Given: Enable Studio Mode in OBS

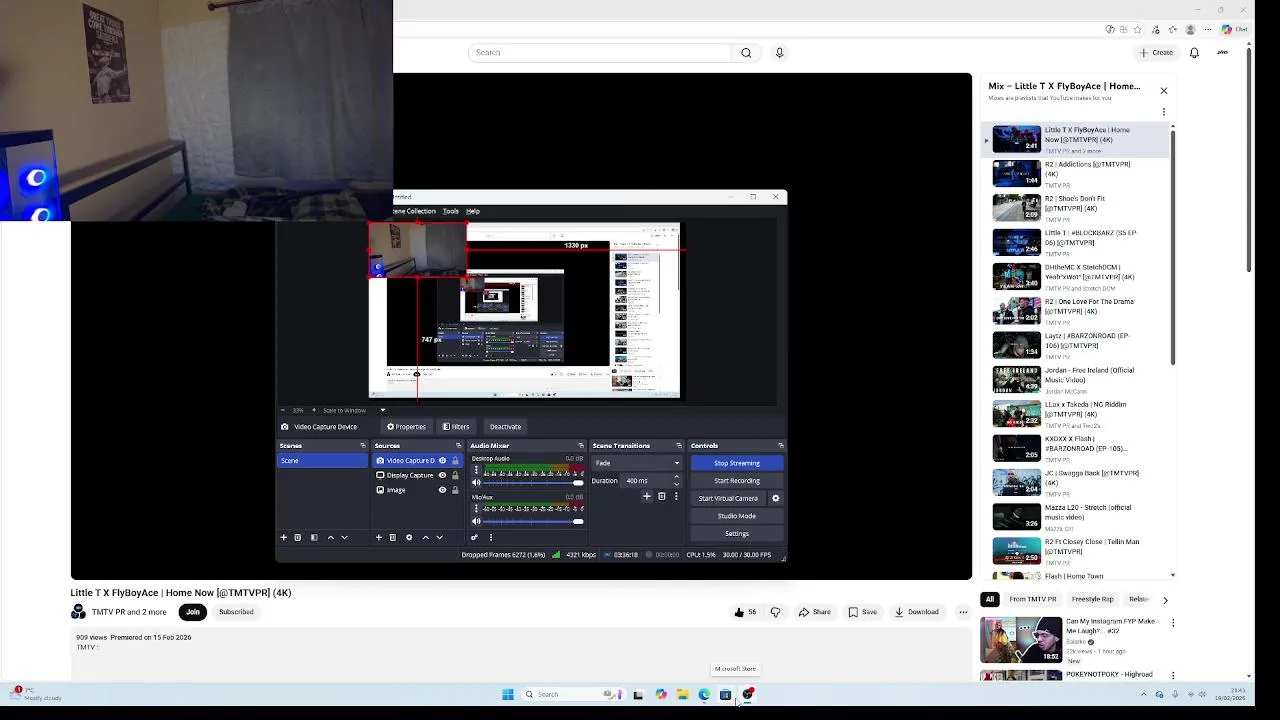Looking at the screenshot, I should pos(737,516).
